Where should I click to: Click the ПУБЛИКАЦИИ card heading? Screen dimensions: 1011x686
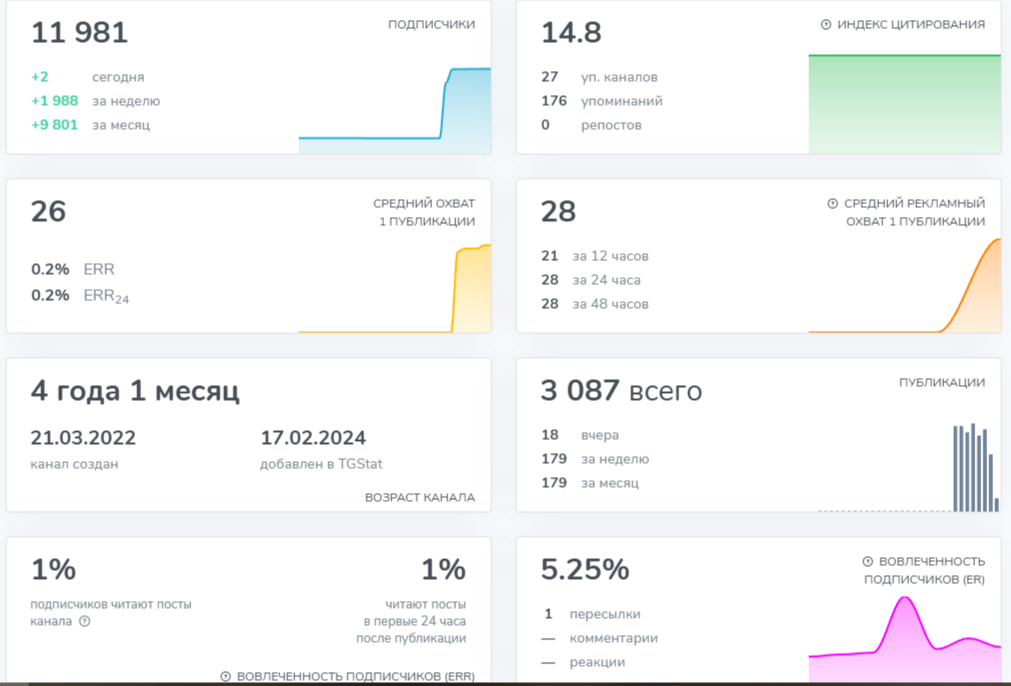[941, 383]
